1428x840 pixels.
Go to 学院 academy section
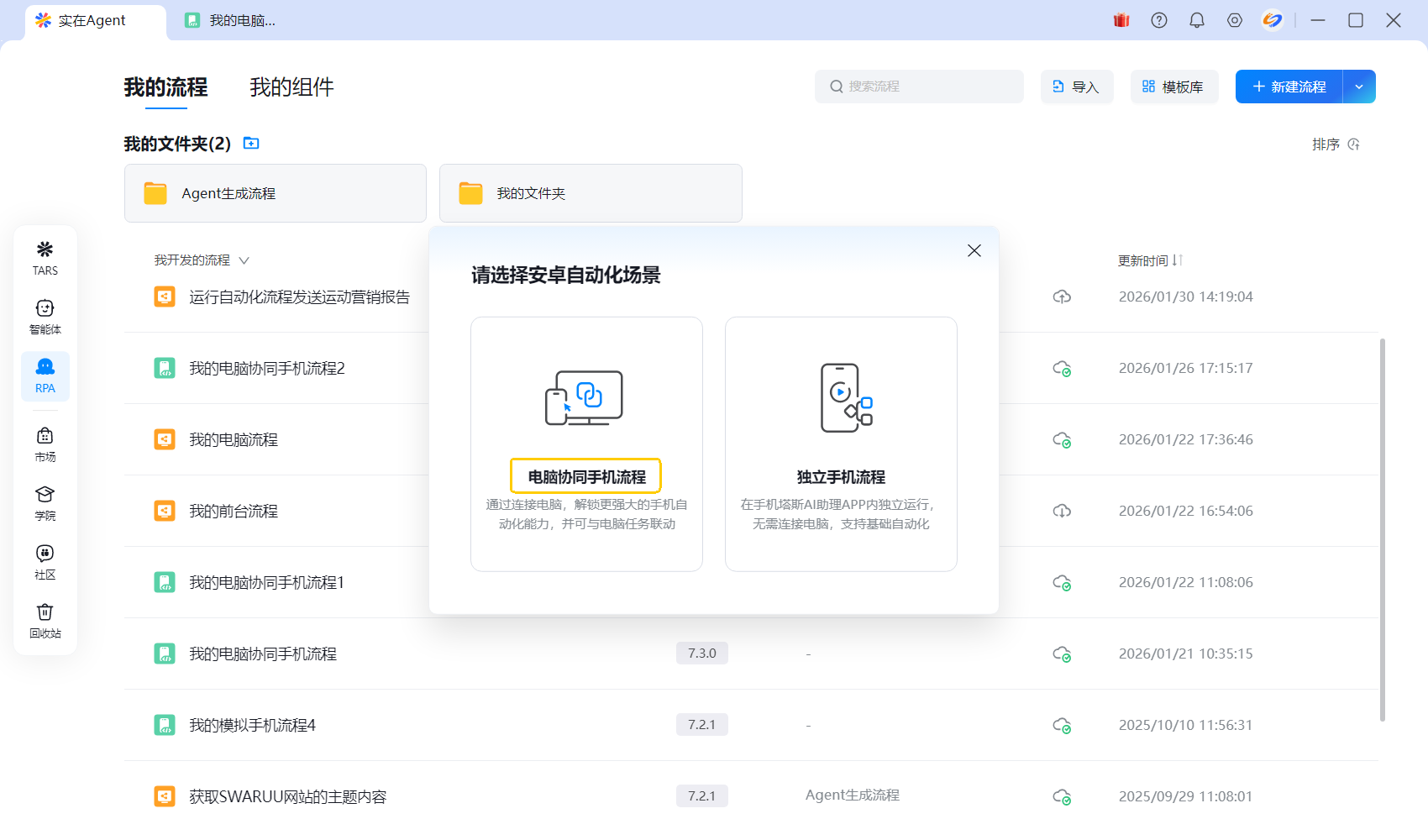(x=45, y=502)
